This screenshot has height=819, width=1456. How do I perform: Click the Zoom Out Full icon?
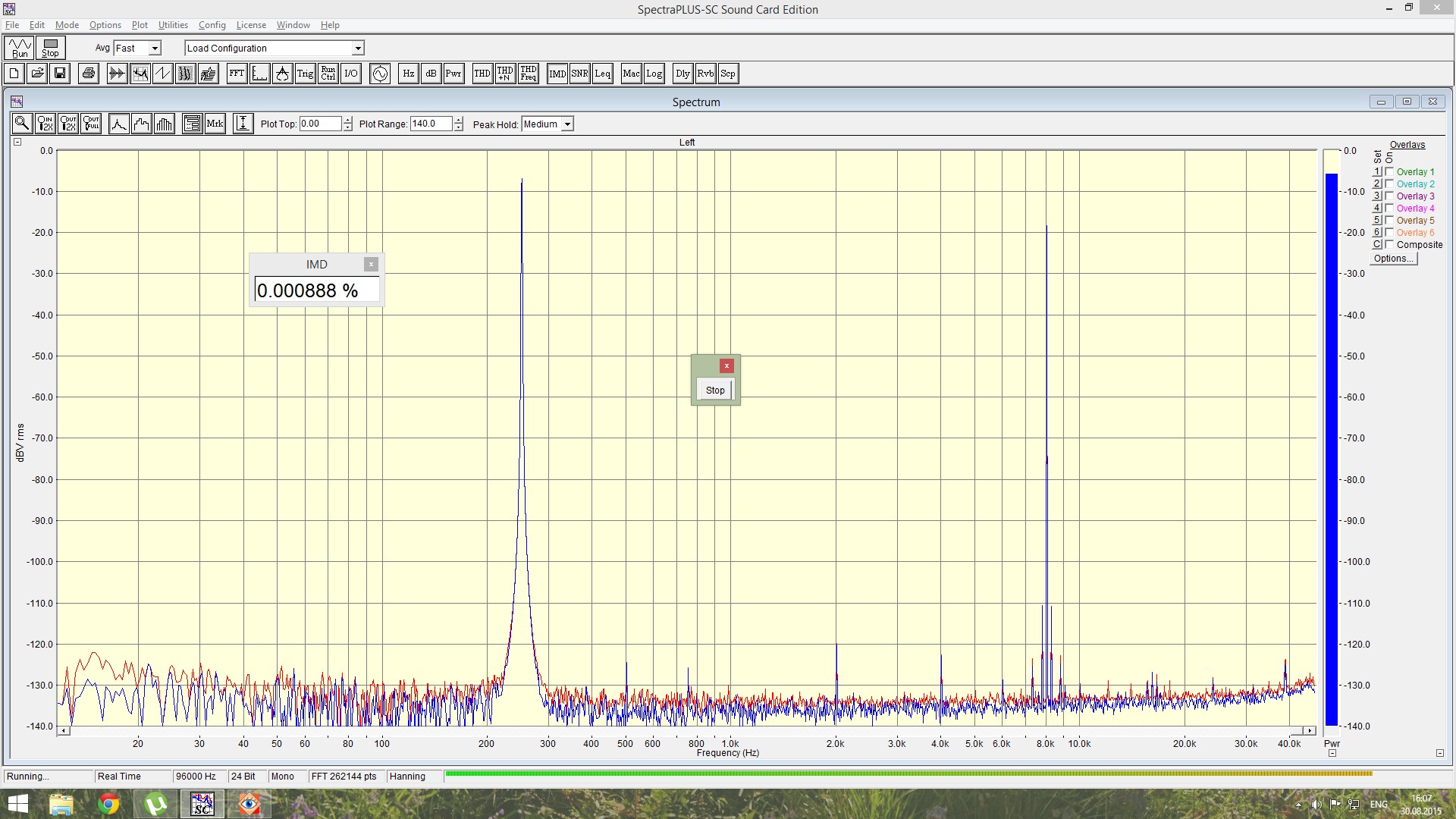[92, 124]
